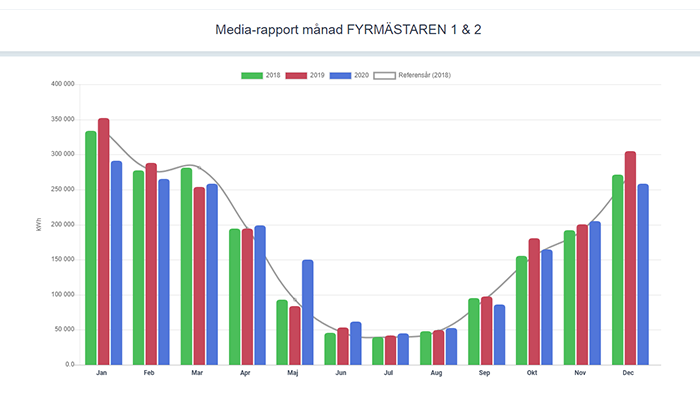Click the kWh y-axis label
Viewport: 700px width, 400px height.
[38, 225]
